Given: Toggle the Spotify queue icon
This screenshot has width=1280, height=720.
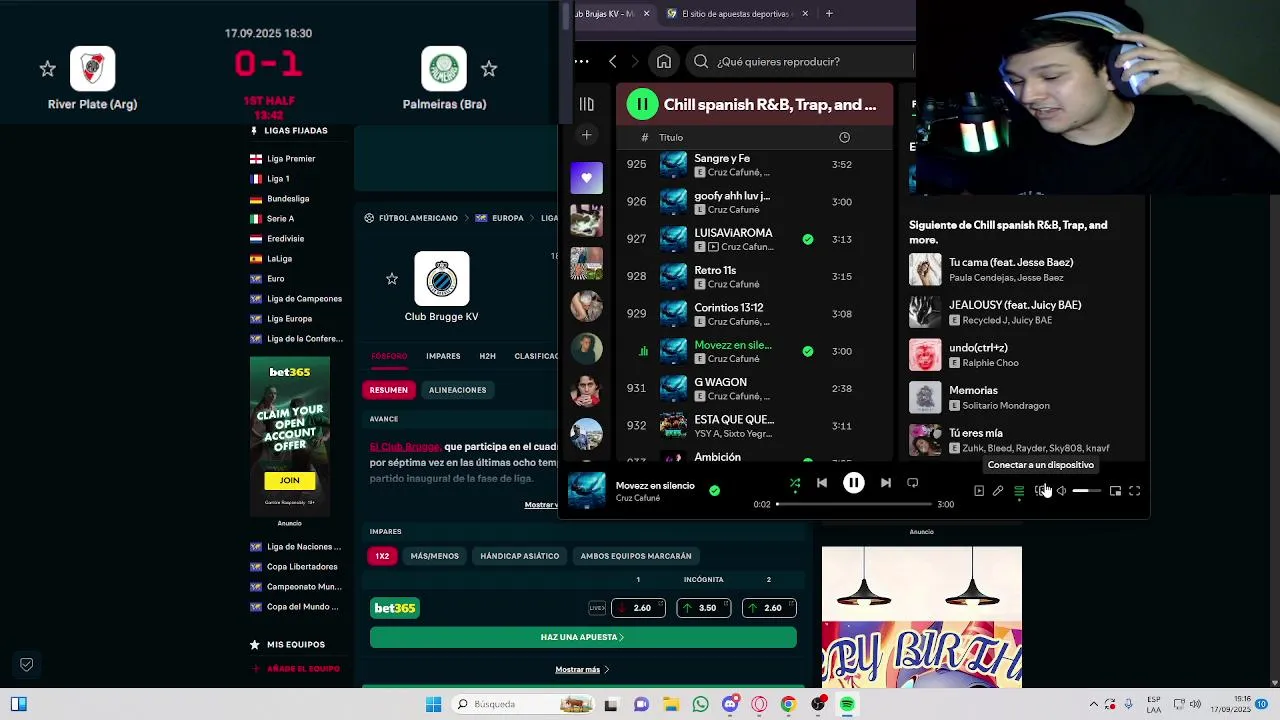Looking at the screenshot, I should click(1019, 491).
